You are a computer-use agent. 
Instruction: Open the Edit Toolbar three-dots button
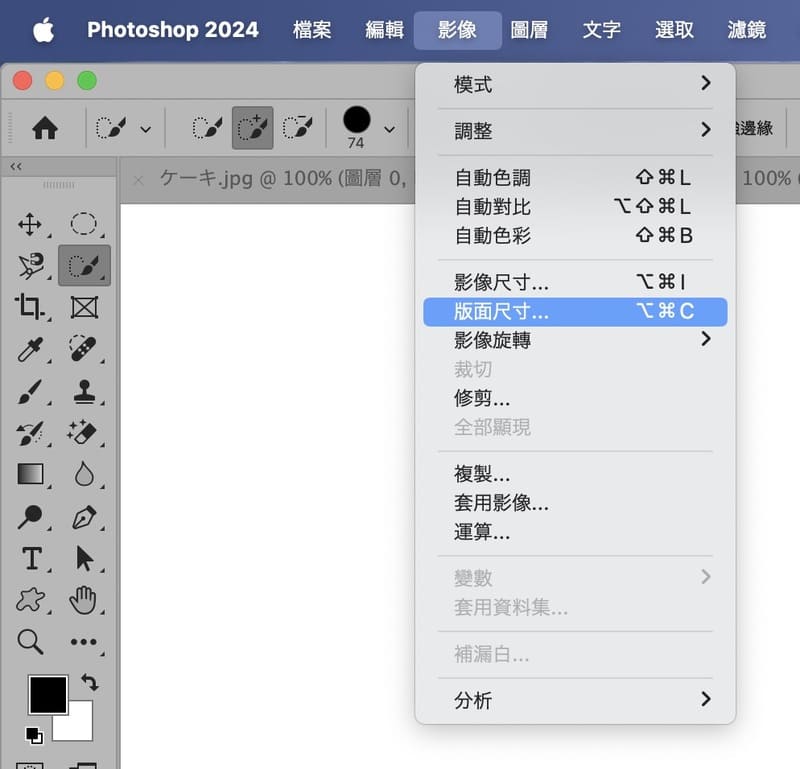click(84, 642)
